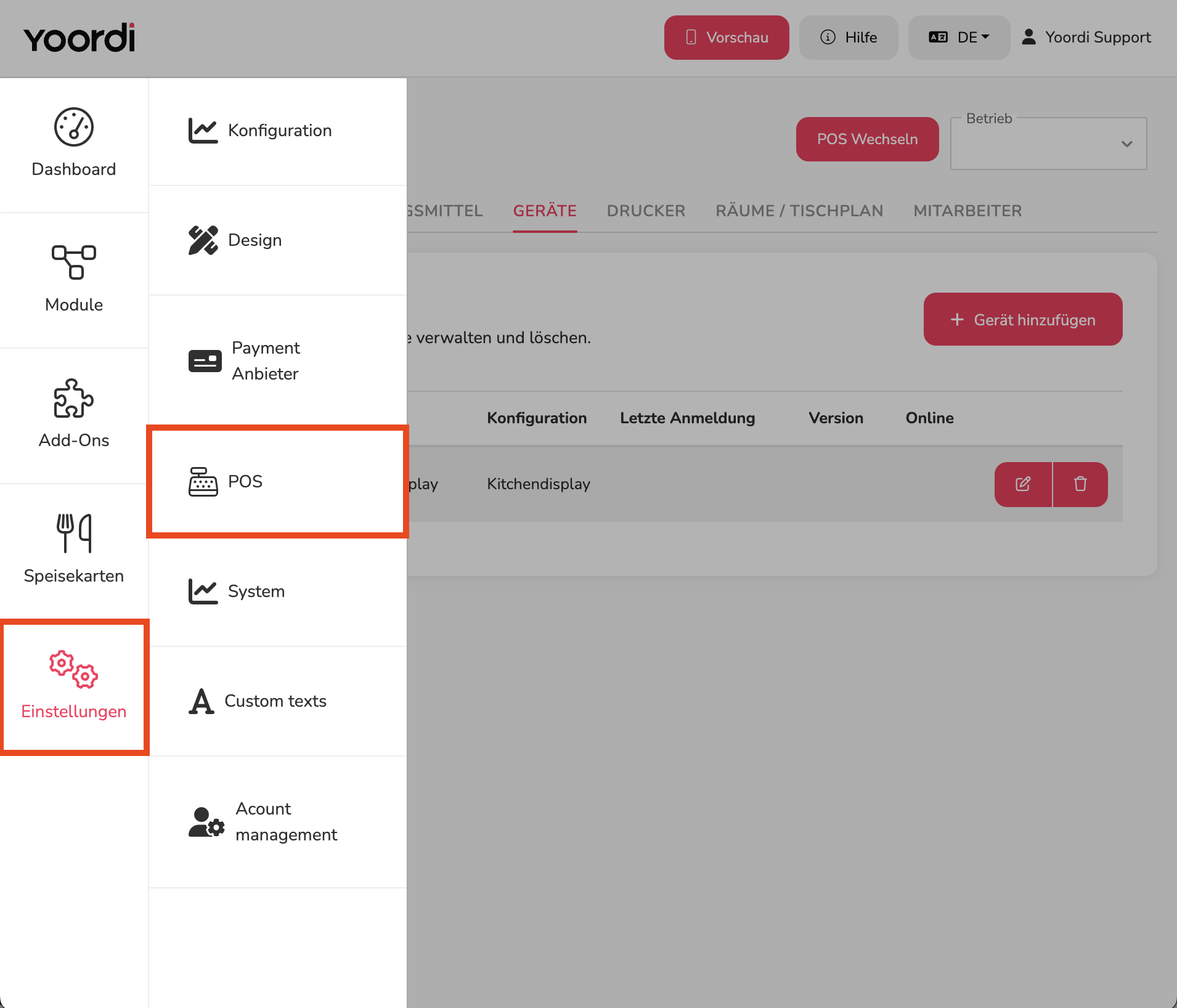Switch to RÄUME / TISCHPLAN tab
Screen dimensions: 1177x1008
point(799,211)
